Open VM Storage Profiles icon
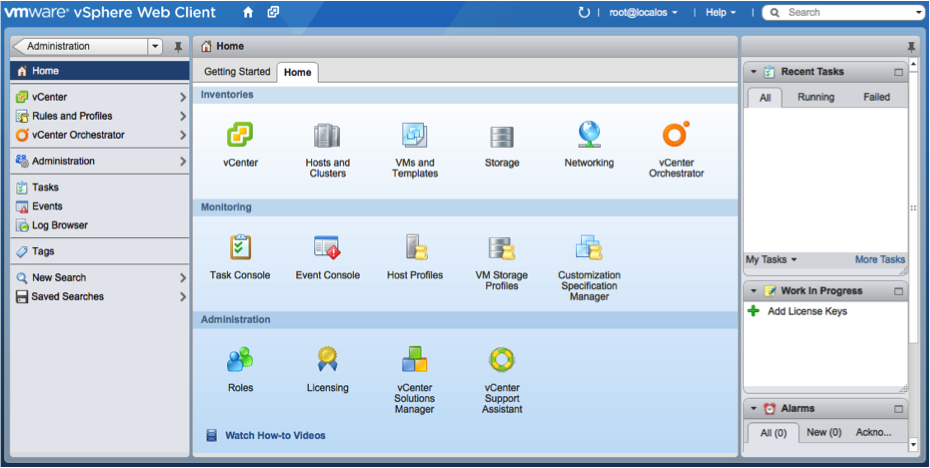Screen dimensions: 930x468 click(502, 248)
